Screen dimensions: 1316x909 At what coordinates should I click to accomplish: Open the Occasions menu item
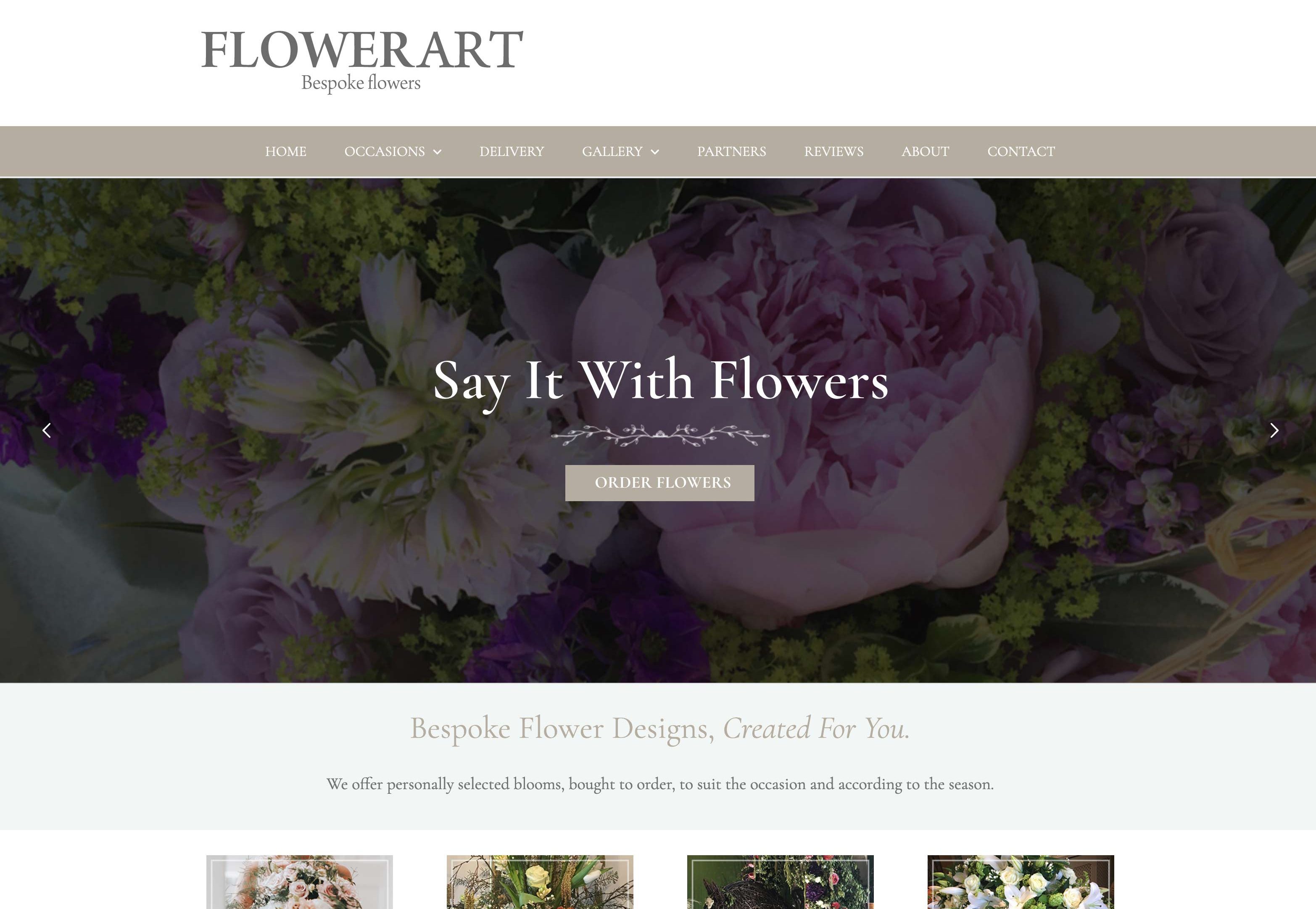tap(385, 151)
